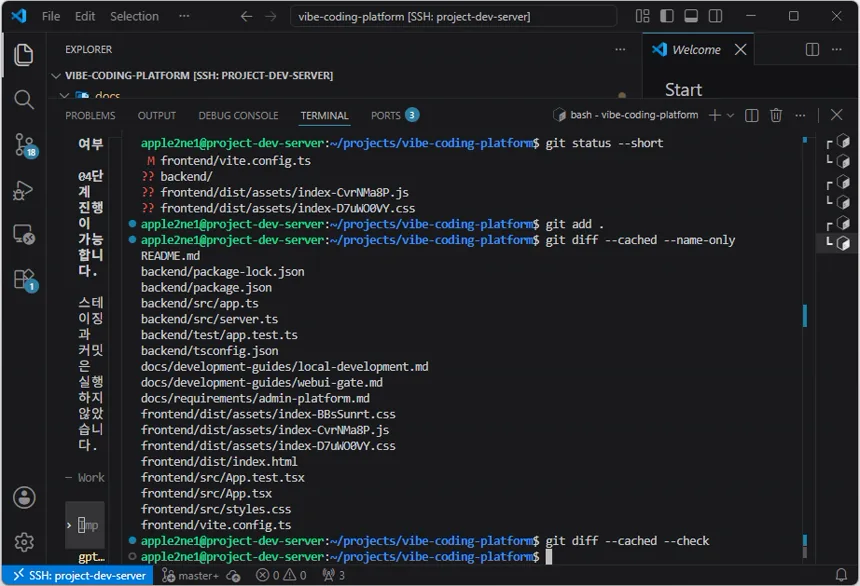Screen dimensions: 860x586
Task: Open Customize Layout button
Action: point(642,16)
